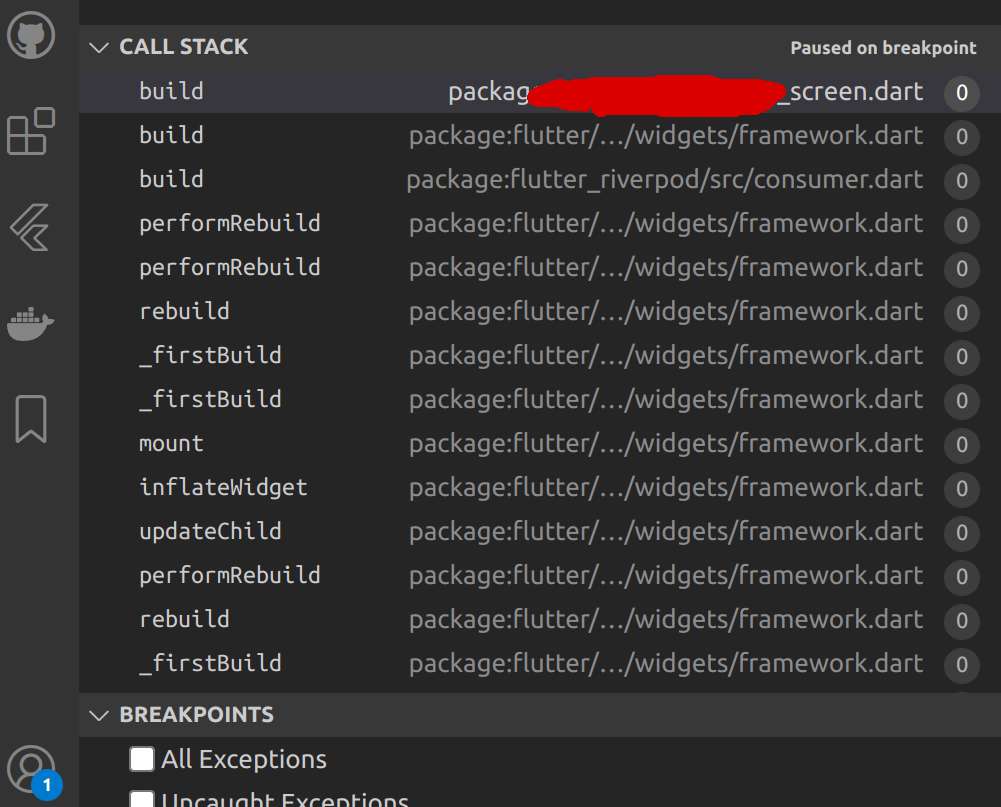Collapse the CALL STACK section
This screenshot has height=807, width=1001.
click(x=98, y=47)
